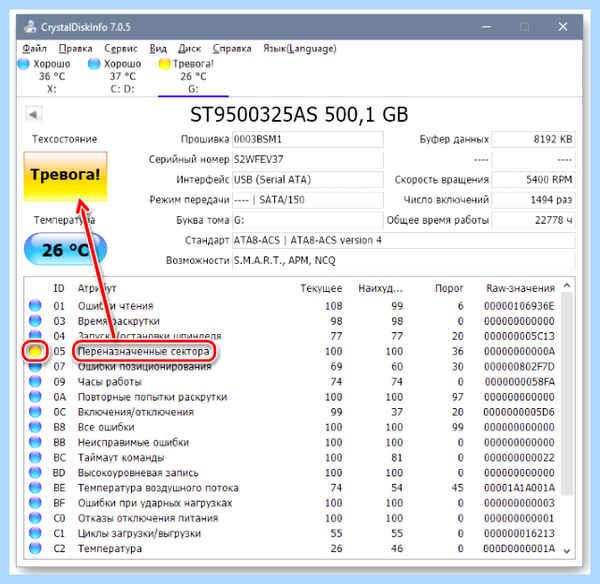Screen dimensions: 600x584
Task: Click the status icon for Включения/отключения
Action: [x=35, y=412]
